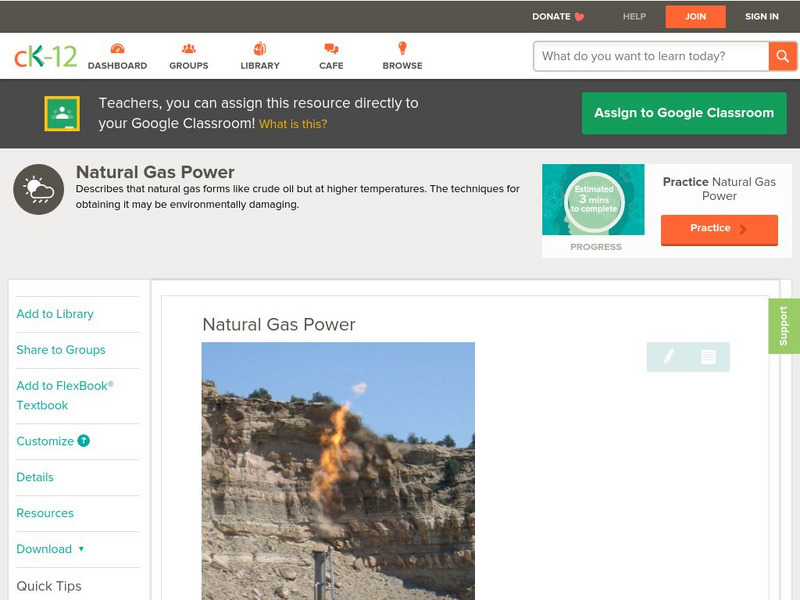Click Add to FlexBook Textbook
The image size is (800, 600).
click(x=65, y=395)
